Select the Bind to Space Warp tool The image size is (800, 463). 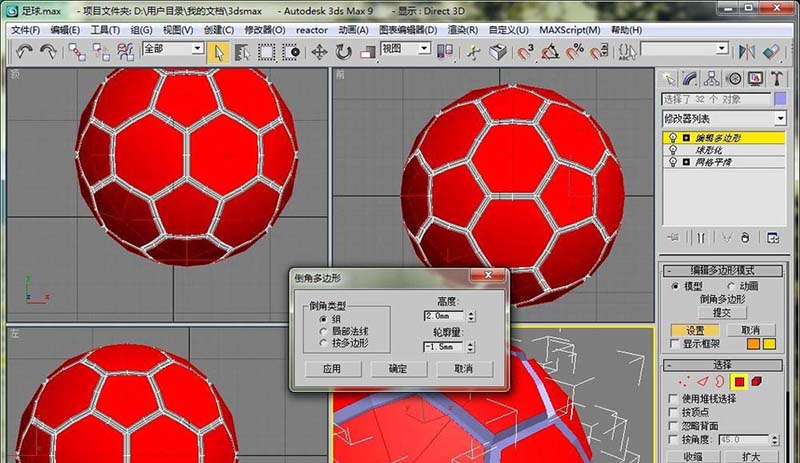(125, 52)
